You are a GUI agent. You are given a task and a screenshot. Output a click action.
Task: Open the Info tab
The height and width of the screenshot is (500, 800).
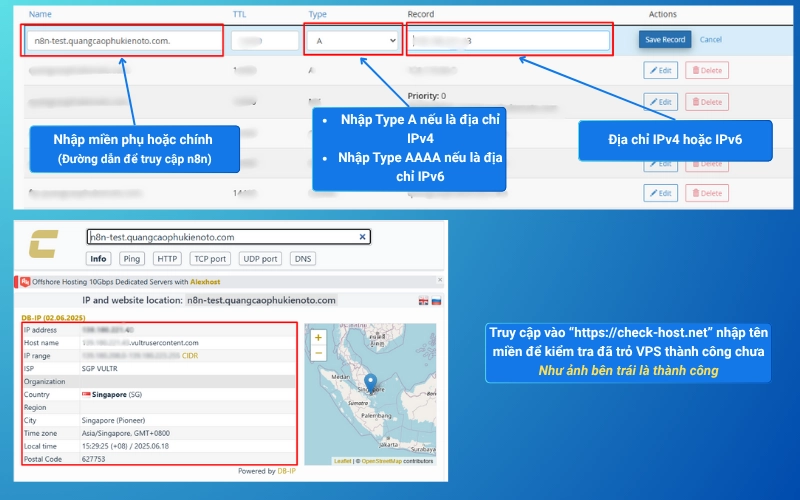98,259
